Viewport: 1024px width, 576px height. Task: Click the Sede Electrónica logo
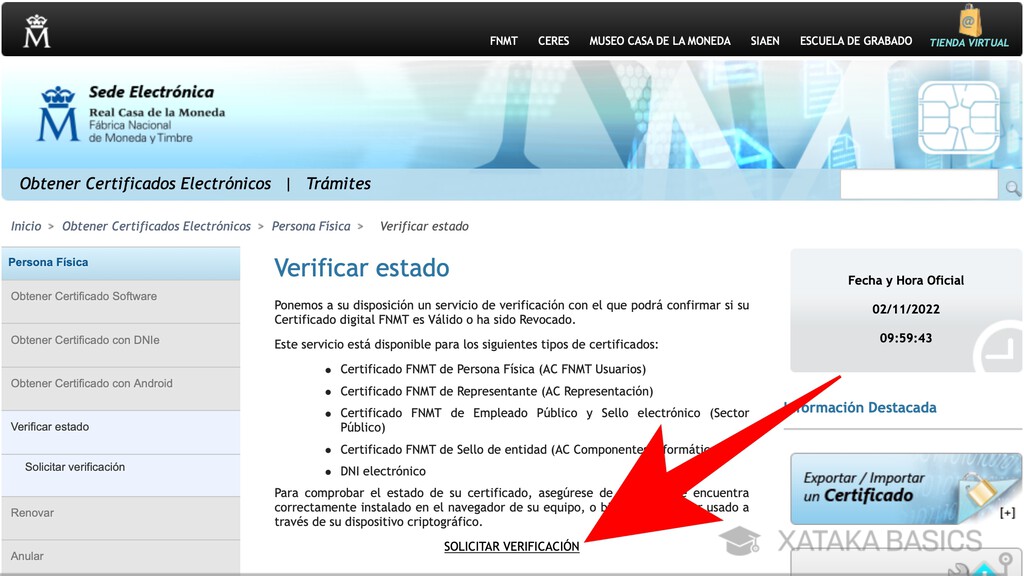point(130,113)
